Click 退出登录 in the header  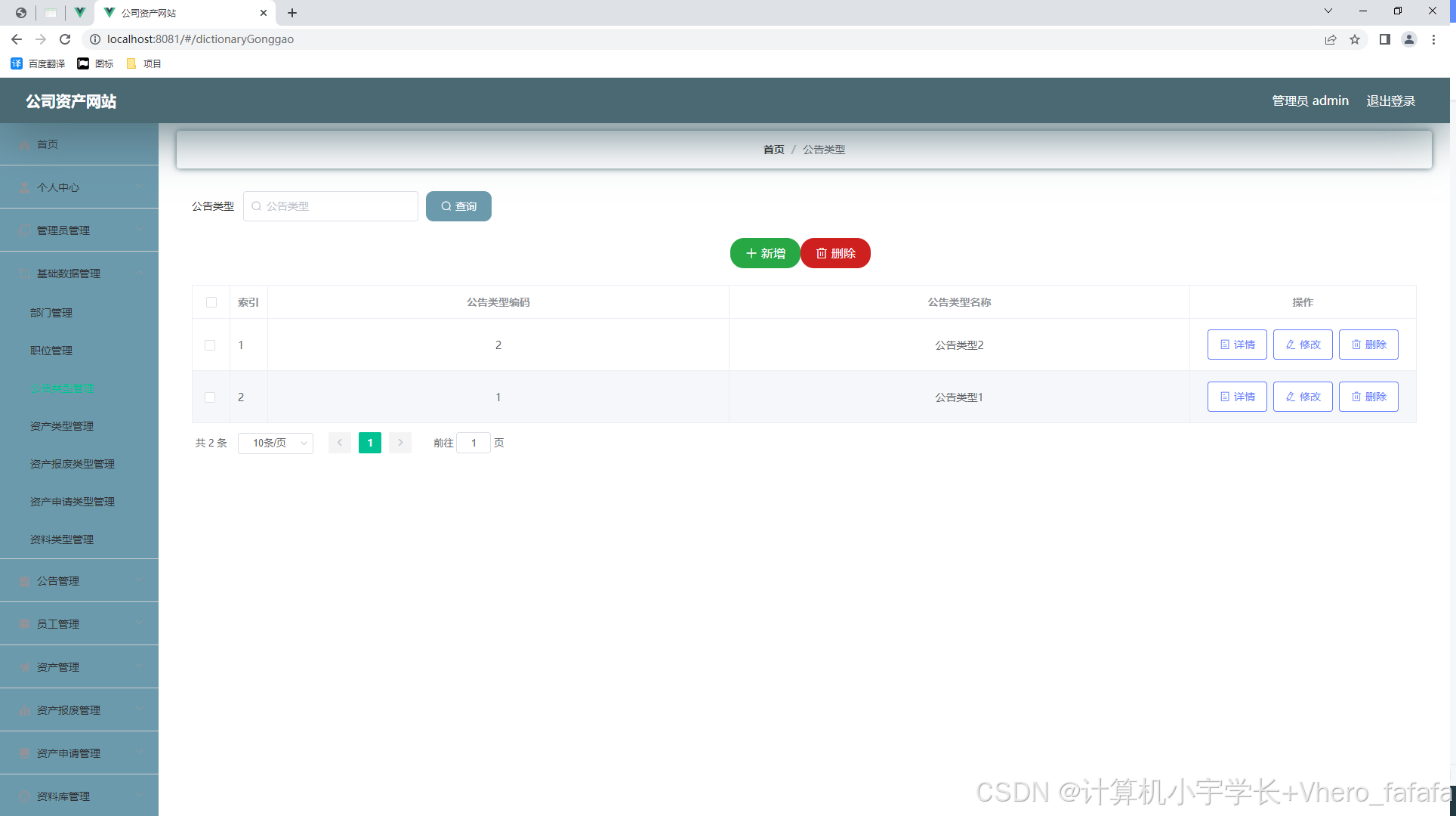[x=1390, y=101]
